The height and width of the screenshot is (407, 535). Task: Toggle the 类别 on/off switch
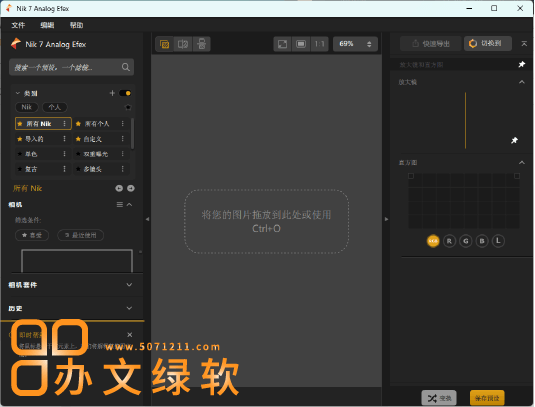(125, 93)
